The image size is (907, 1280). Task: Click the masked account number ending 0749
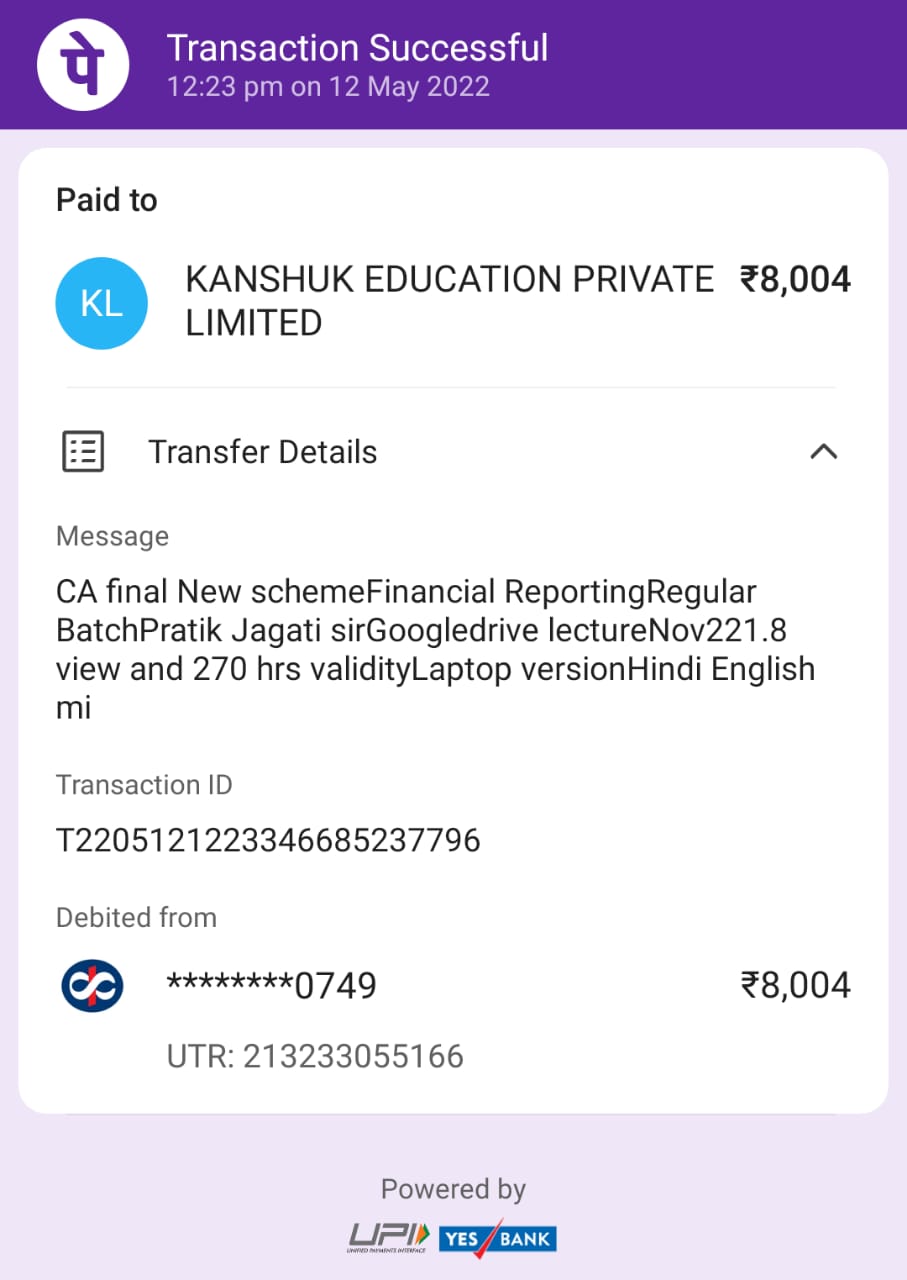pyautogui.click(x=271, y=986)
